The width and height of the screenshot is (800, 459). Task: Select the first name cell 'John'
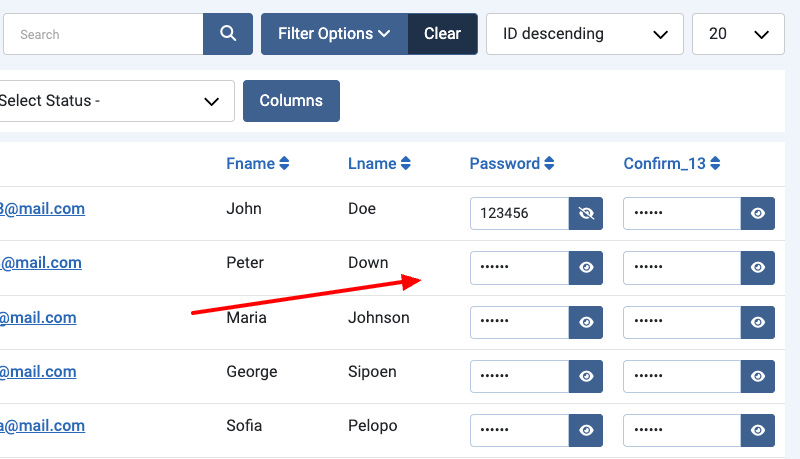[x=244, y=209]
